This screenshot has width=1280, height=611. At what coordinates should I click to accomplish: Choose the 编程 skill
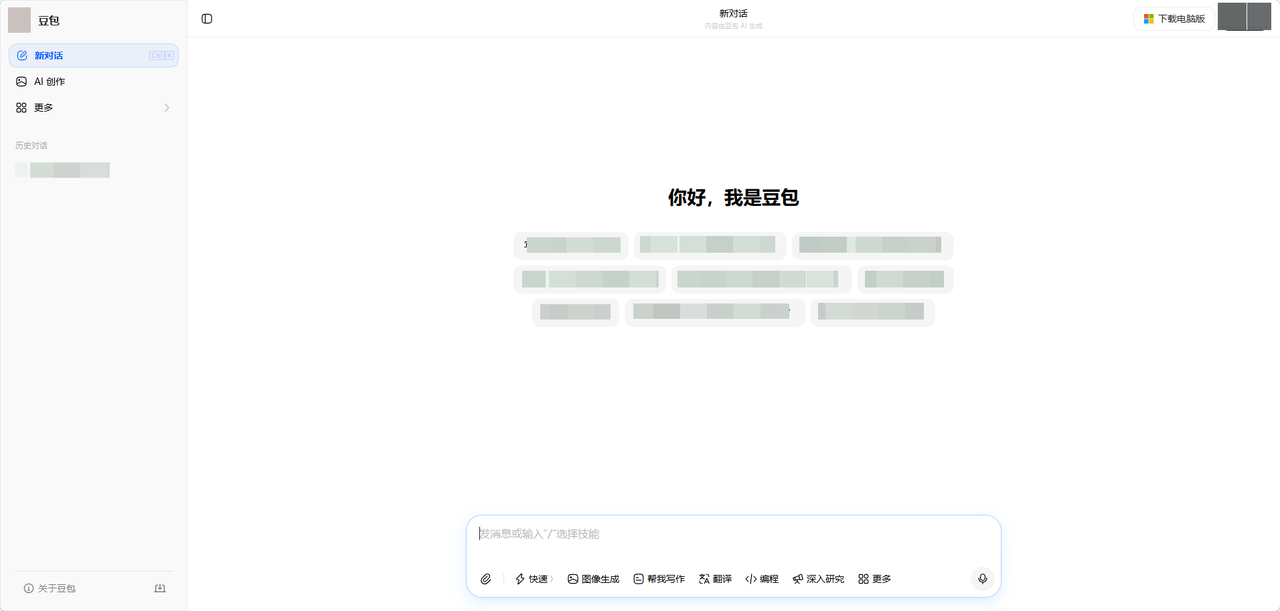pos(762,579)
